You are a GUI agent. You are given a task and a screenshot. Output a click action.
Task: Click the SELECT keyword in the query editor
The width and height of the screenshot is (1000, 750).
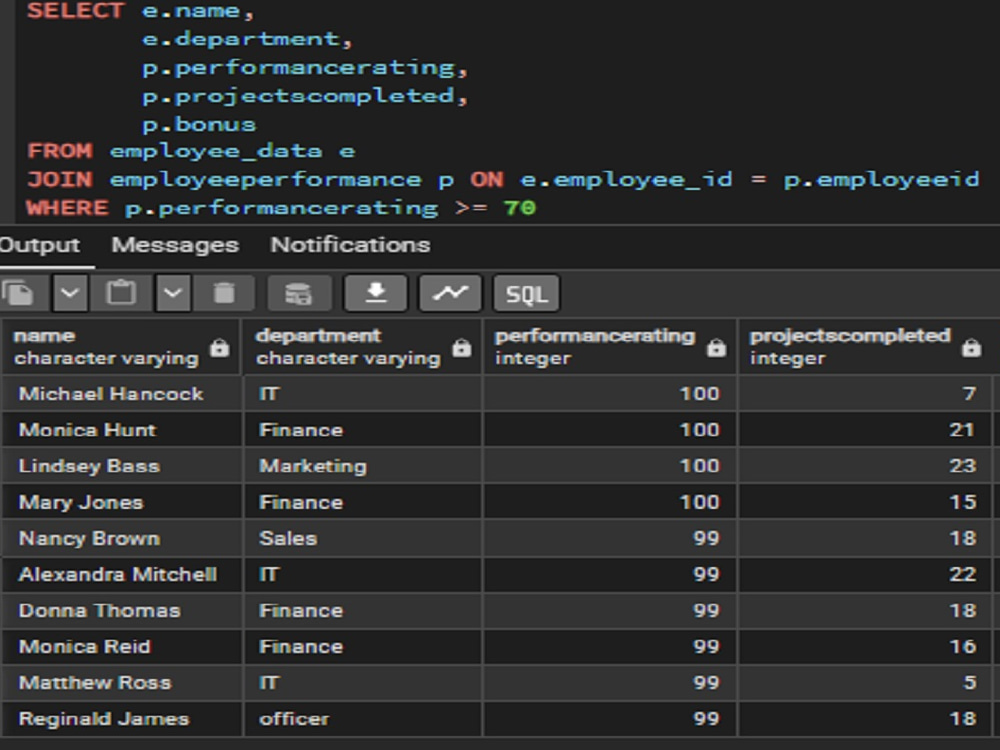75,11
